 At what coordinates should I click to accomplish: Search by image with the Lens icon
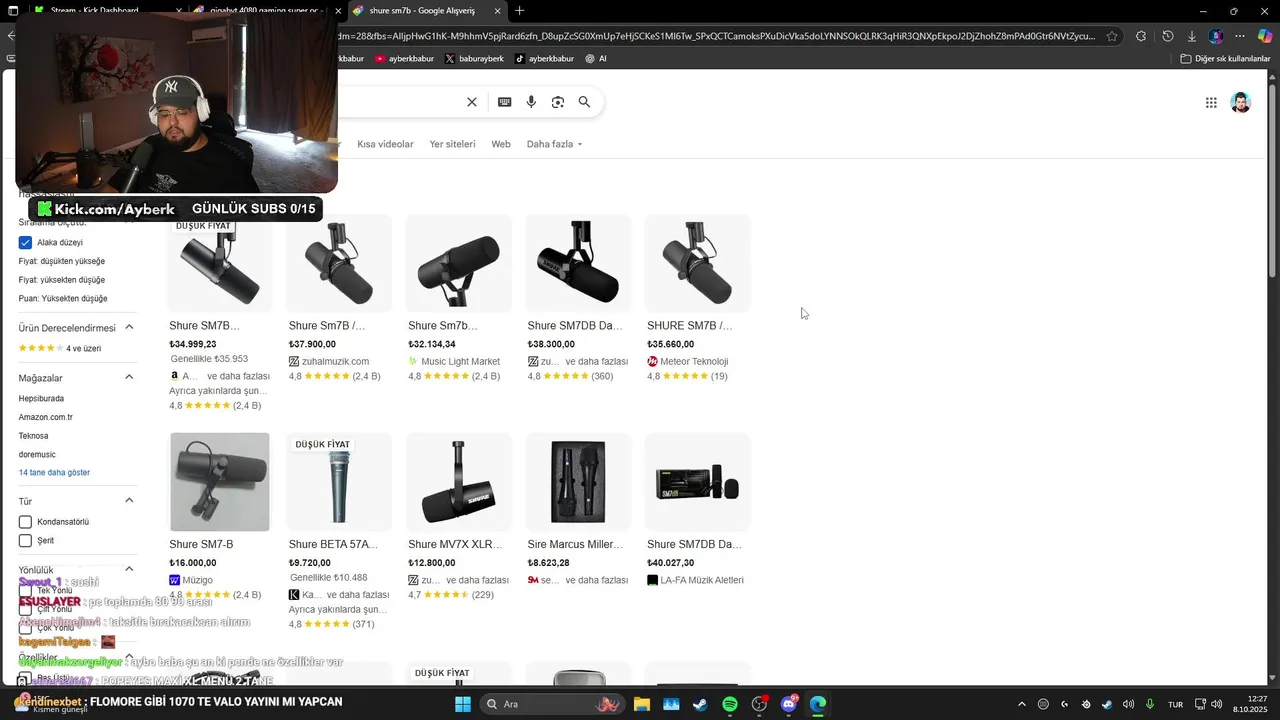(558, 102)
